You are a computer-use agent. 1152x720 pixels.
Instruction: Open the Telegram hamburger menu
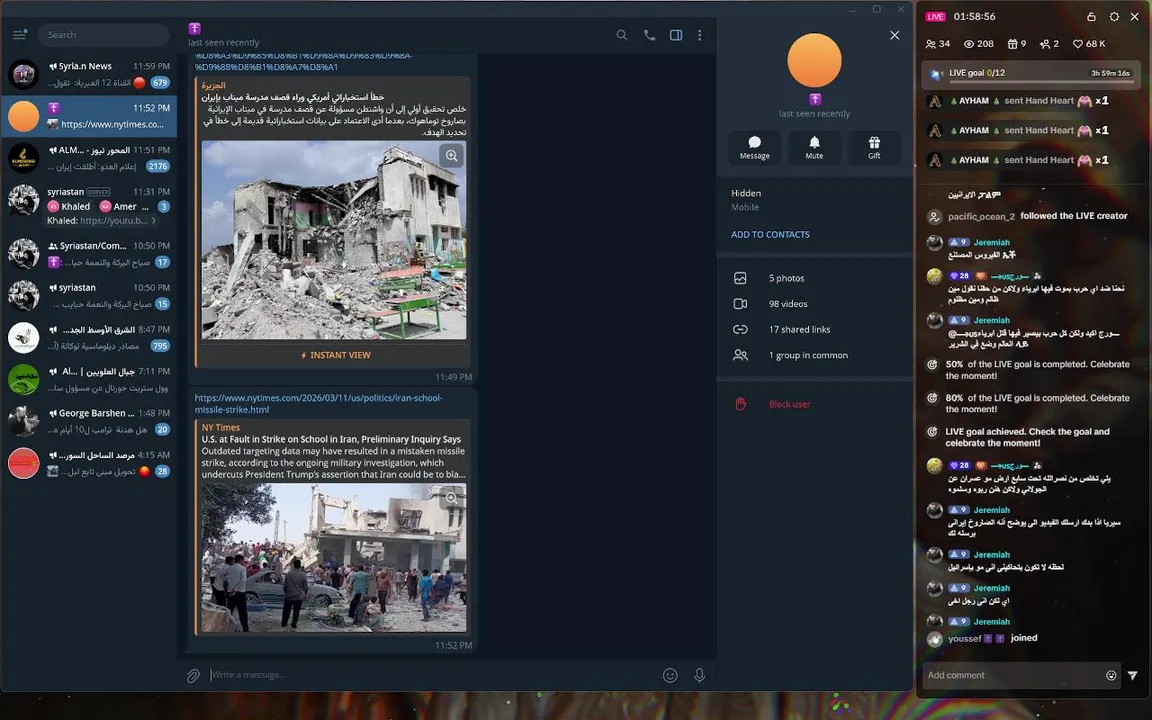tap(19, 35)
